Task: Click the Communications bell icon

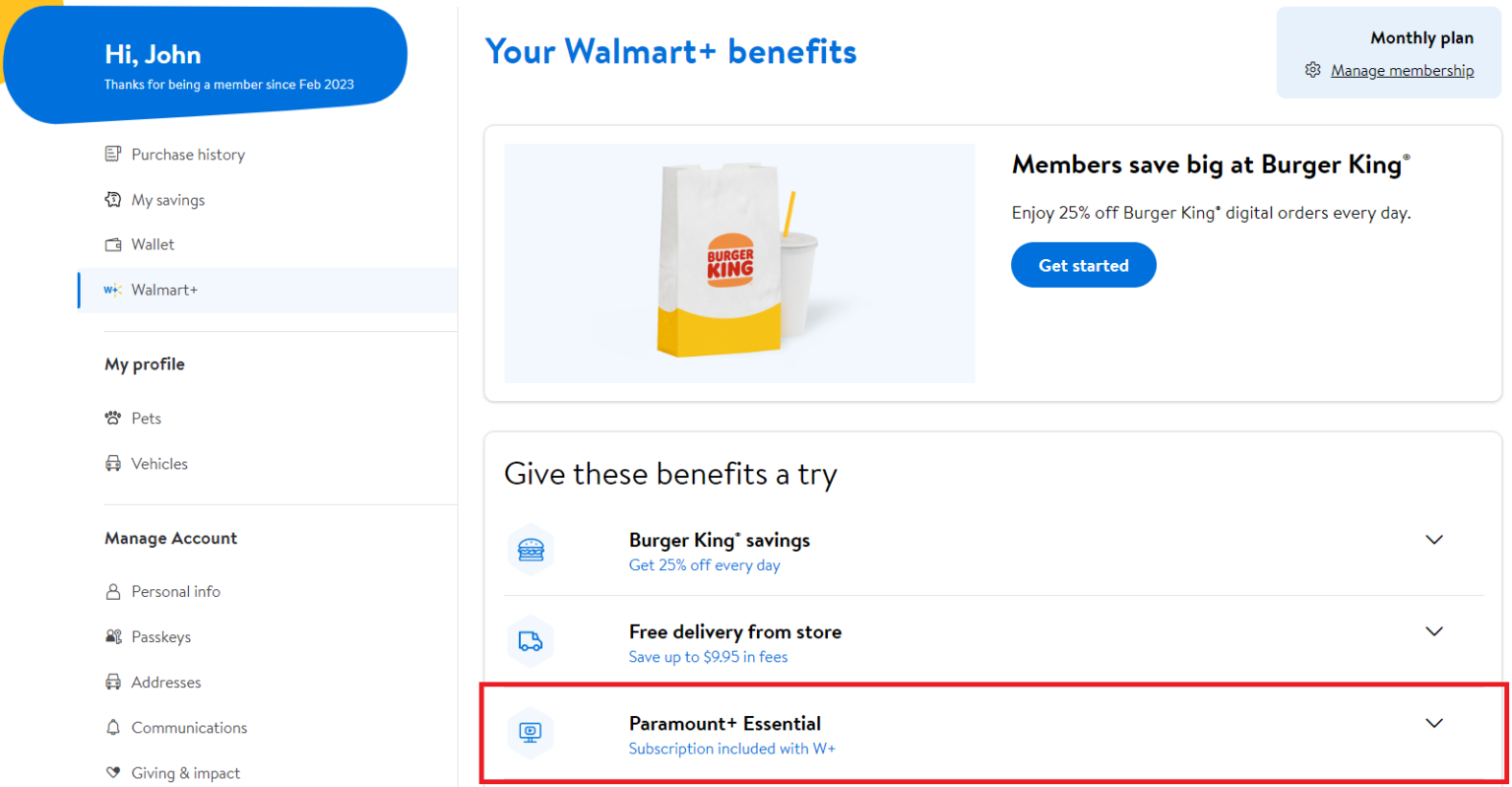Action: 113,727
